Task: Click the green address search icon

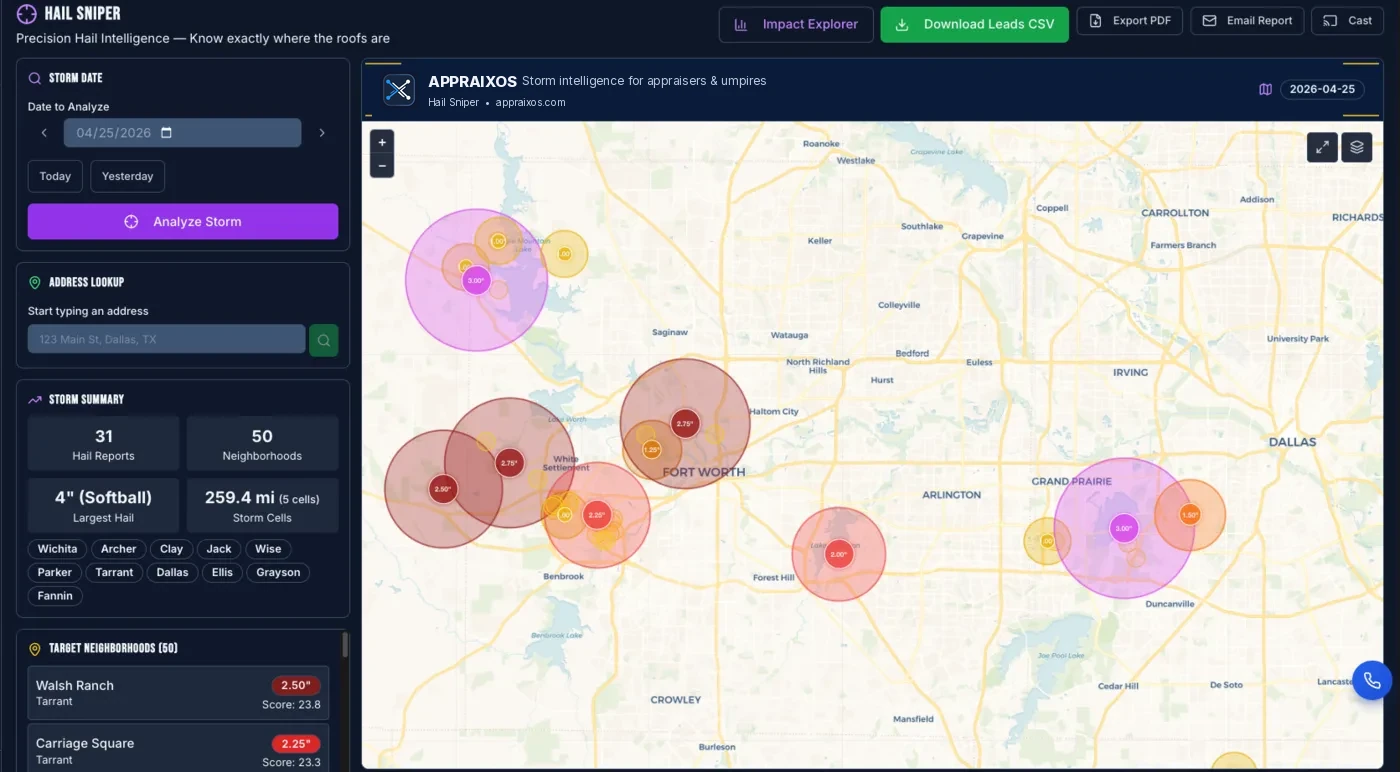Action: (323, 340)
